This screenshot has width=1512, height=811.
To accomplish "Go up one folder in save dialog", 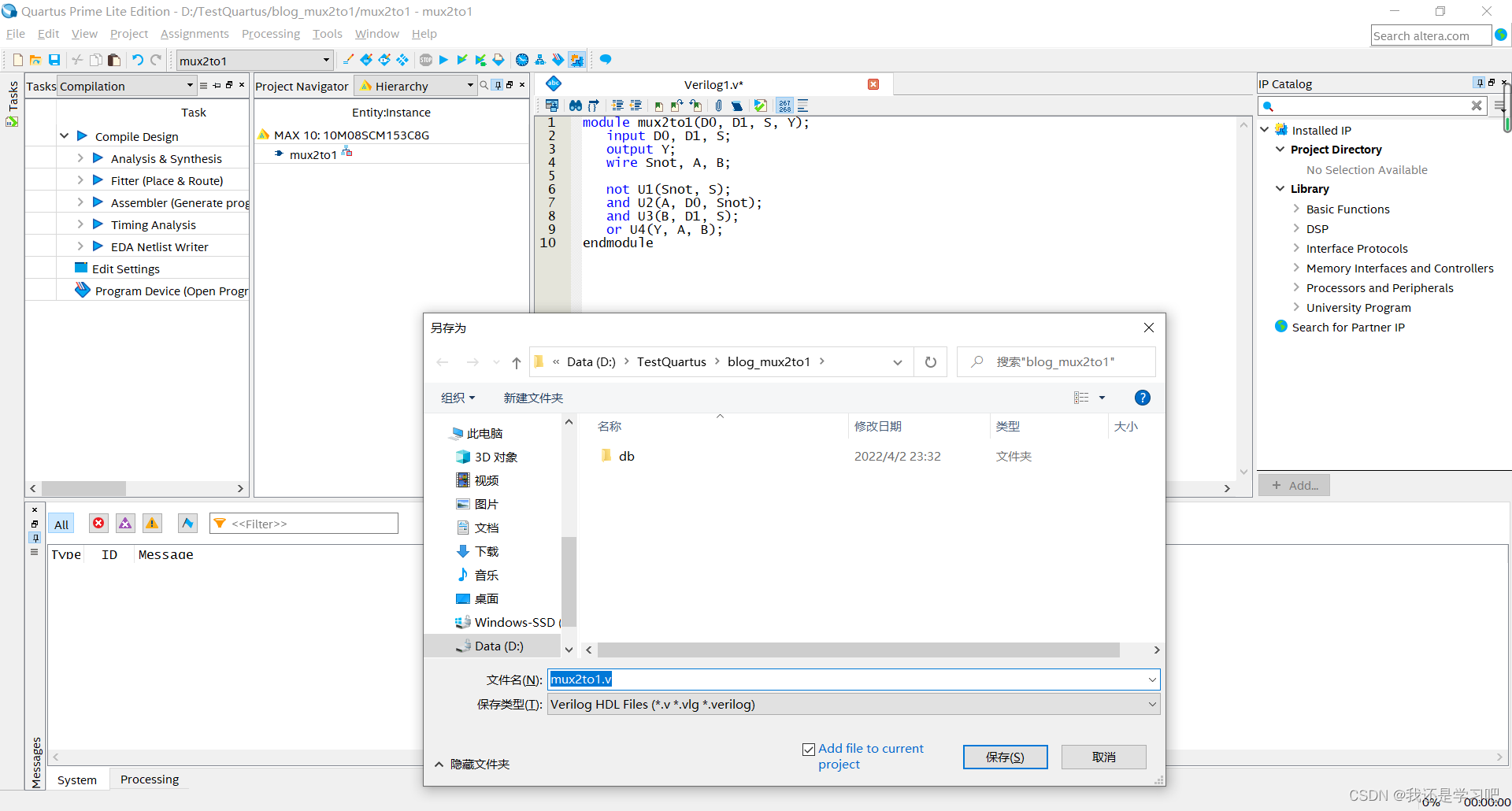I will (x=516, y=362).
